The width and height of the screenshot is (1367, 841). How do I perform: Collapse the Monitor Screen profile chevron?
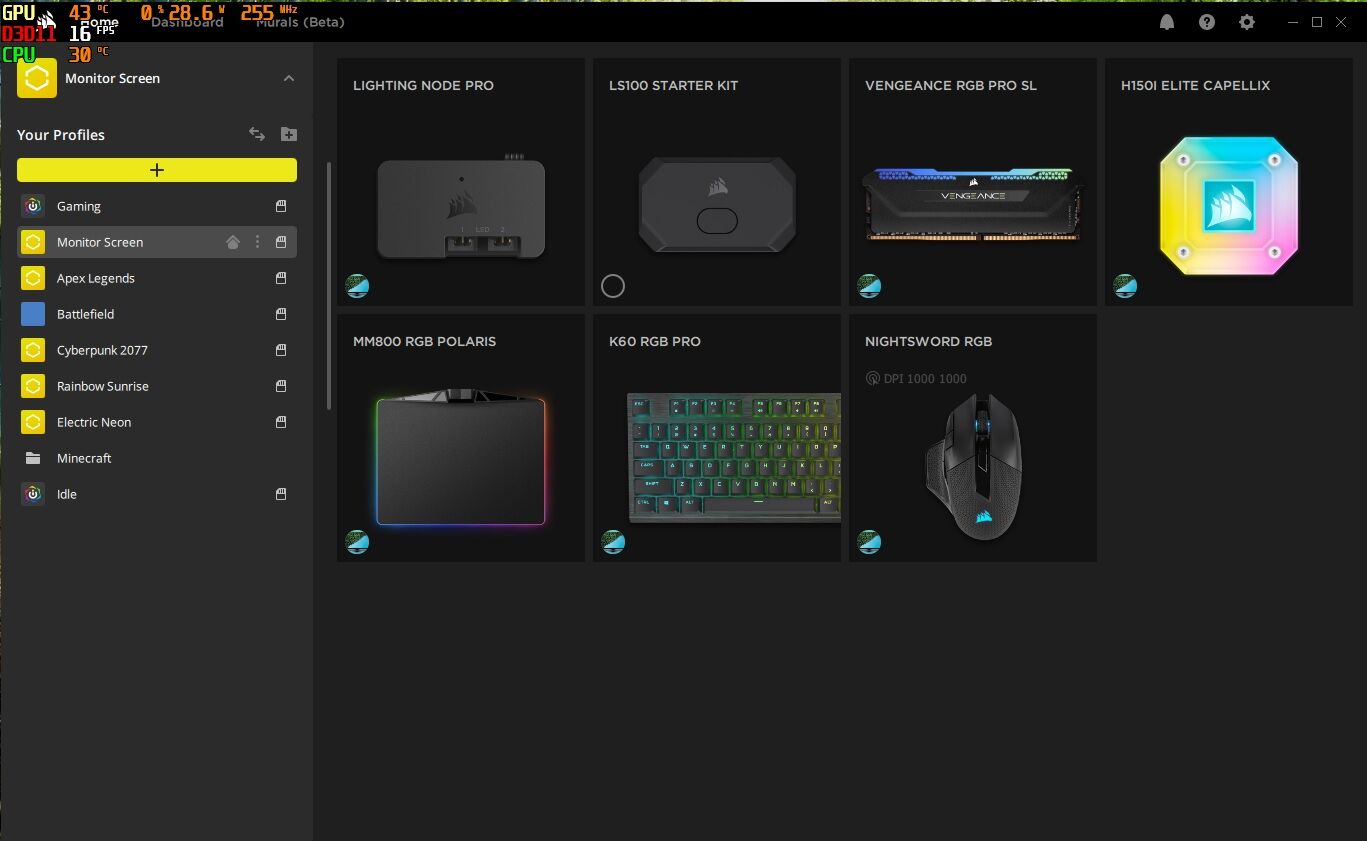tap(289, 78)
